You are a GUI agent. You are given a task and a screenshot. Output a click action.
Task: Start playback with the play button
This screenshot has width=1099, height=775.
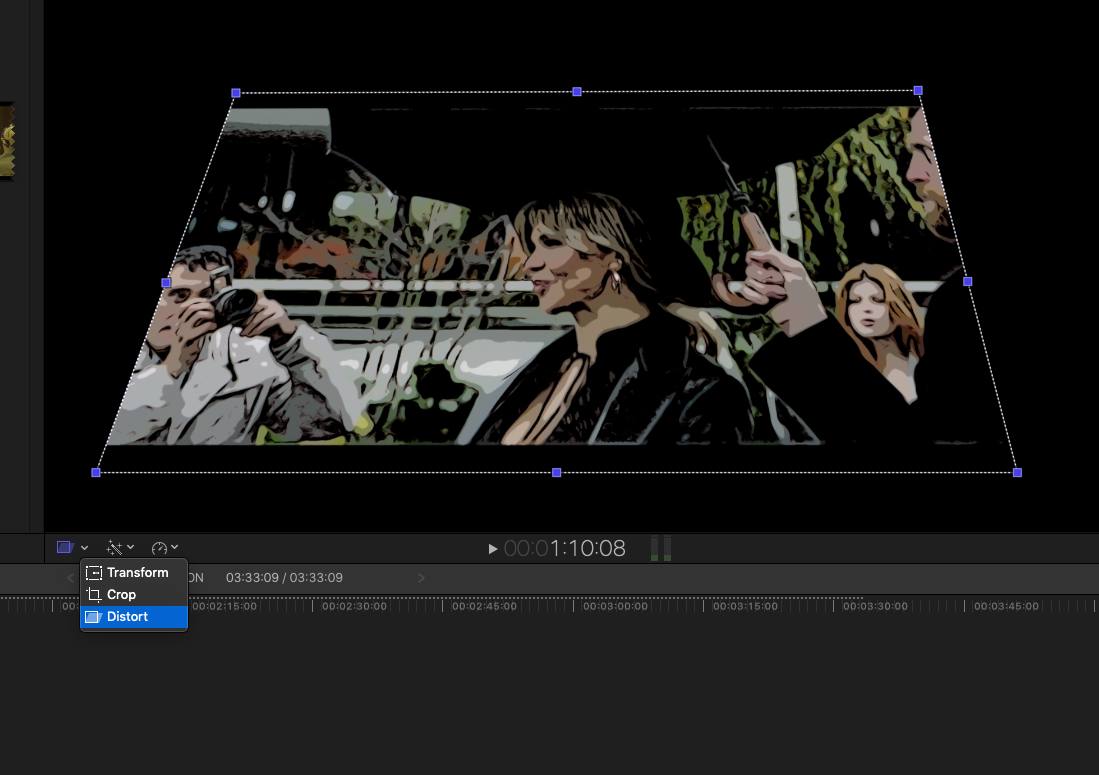click(x=493, y=549)
